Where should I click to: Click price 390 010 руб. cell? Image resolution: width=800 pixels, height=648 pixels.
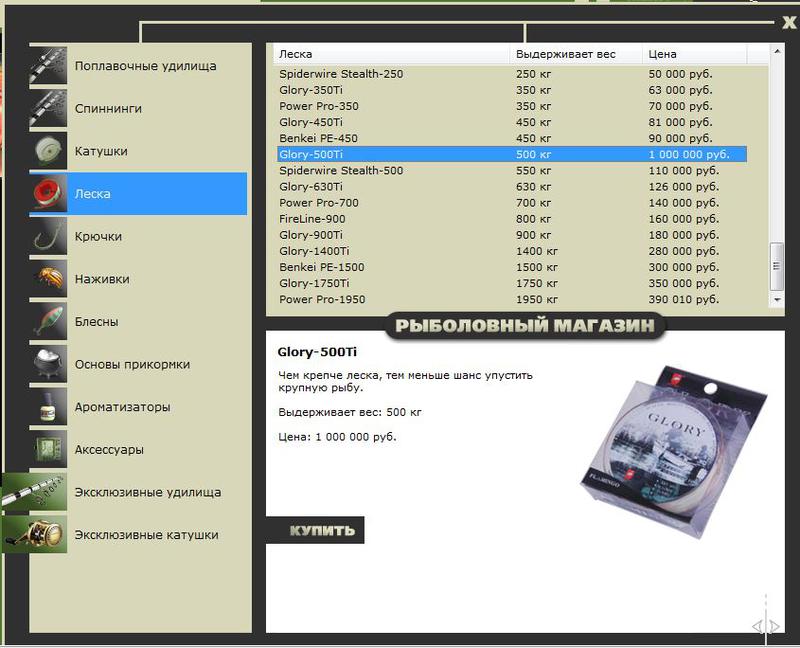pos(684,300)
